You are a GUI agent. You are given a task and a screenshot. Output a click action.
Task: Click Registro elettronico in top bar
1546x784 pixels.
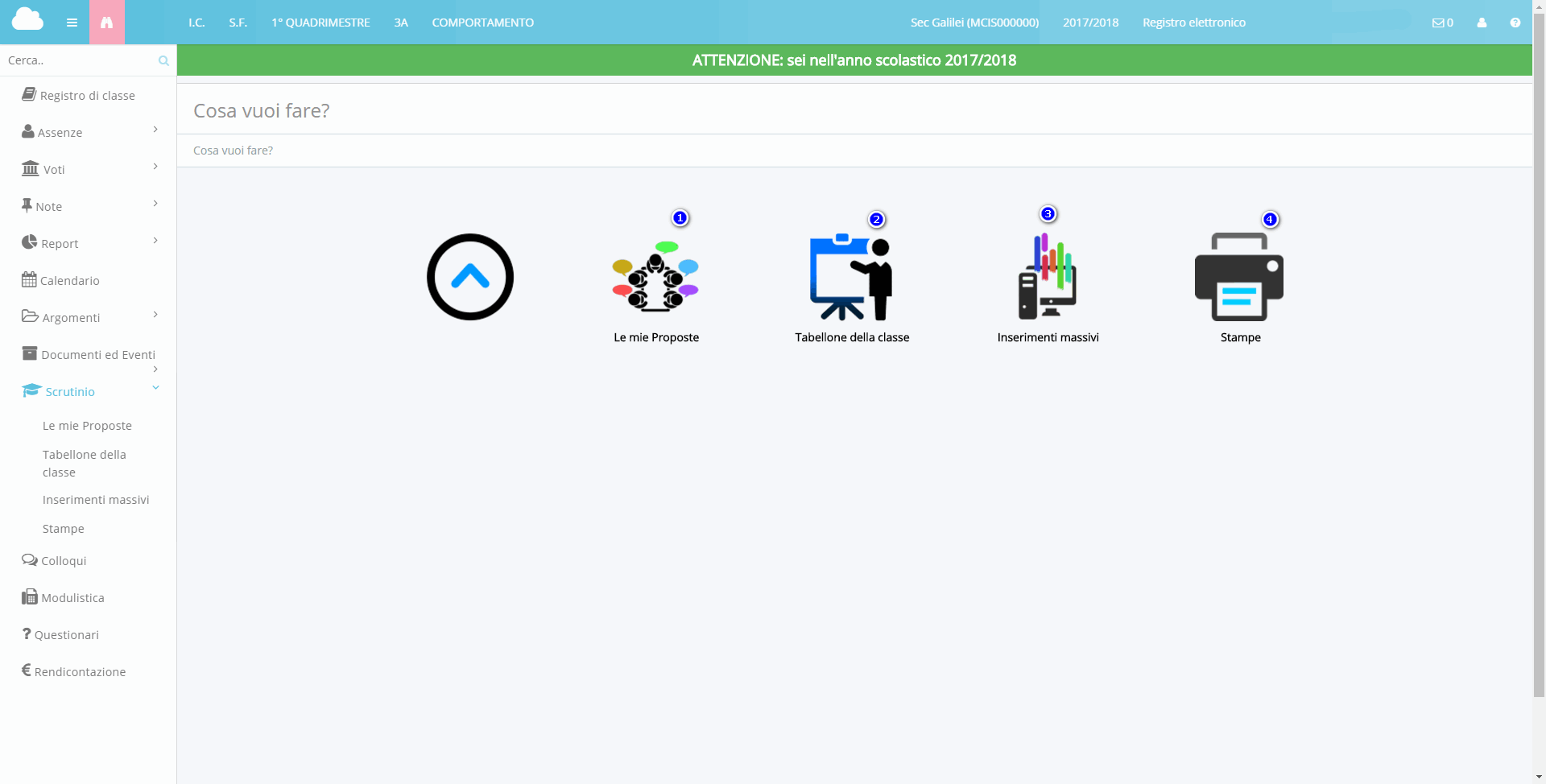click(1193, 23)
